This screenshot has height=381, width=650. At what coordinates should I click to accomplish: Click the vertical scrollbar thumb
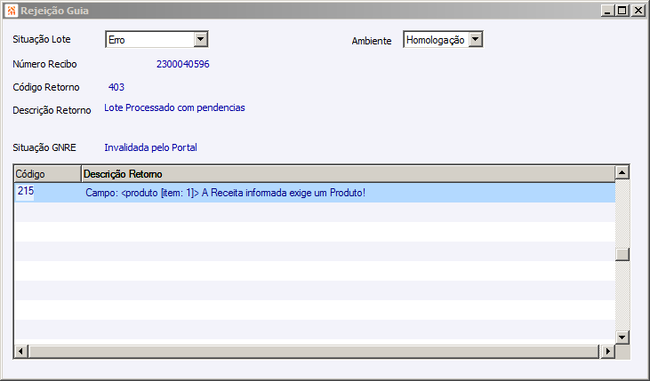(622, 254)
